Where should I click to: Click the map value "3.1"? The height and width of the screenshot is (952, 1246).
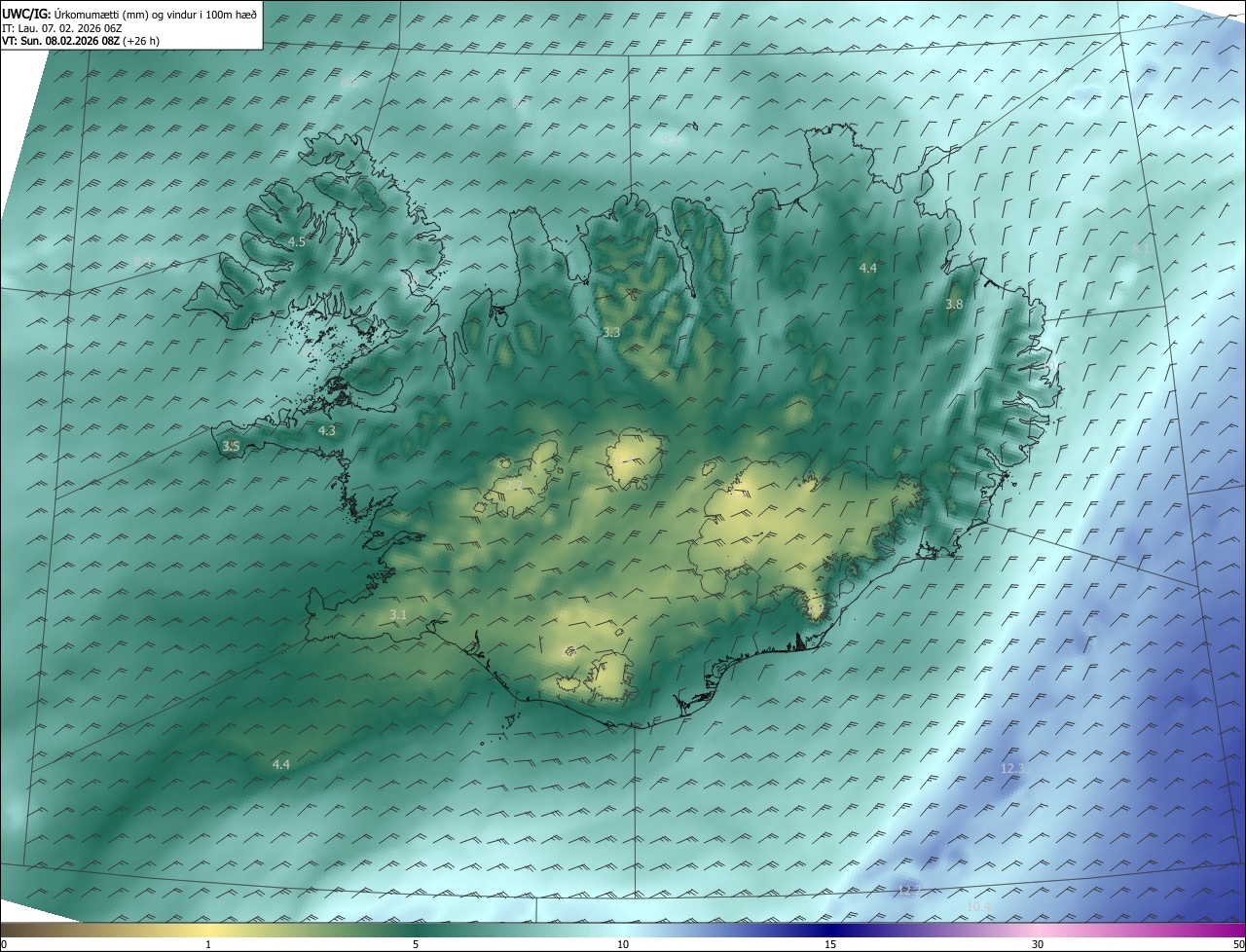[398, 614]
